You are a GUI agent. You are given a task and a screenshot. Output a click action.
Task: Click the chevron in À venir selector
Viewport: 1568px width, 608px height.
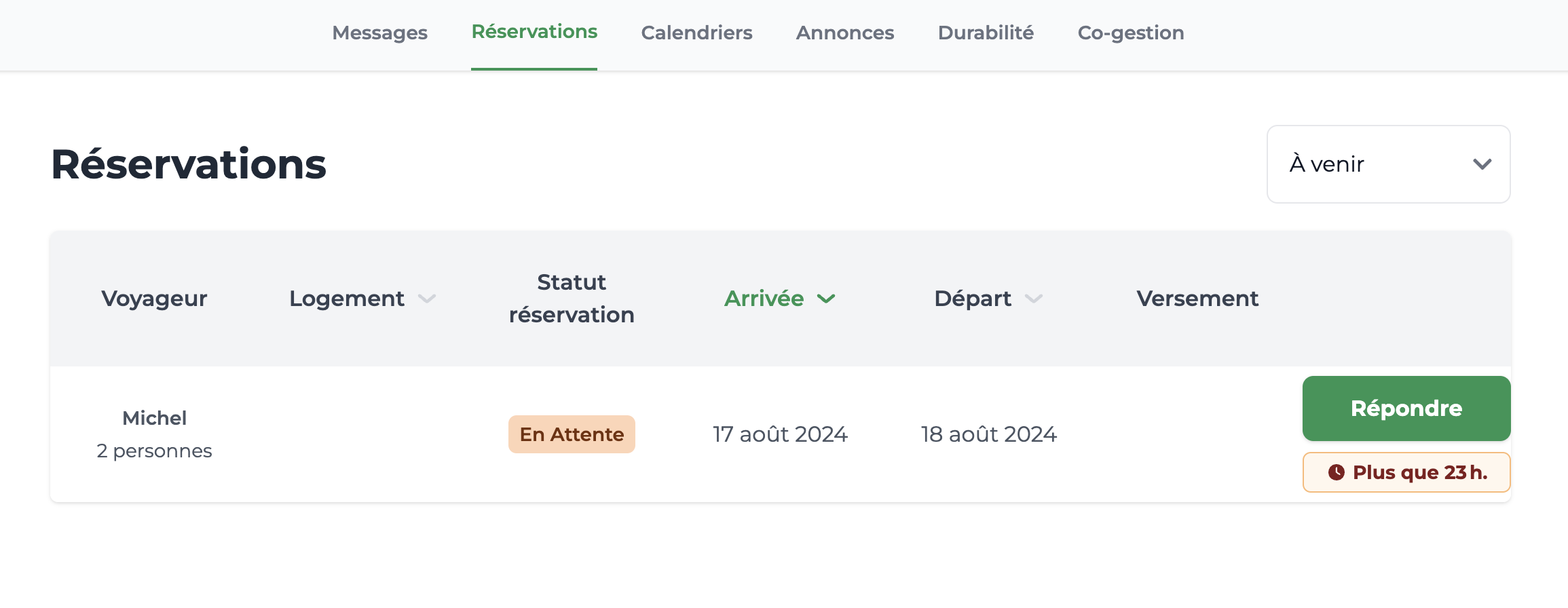click(1482, 164)
